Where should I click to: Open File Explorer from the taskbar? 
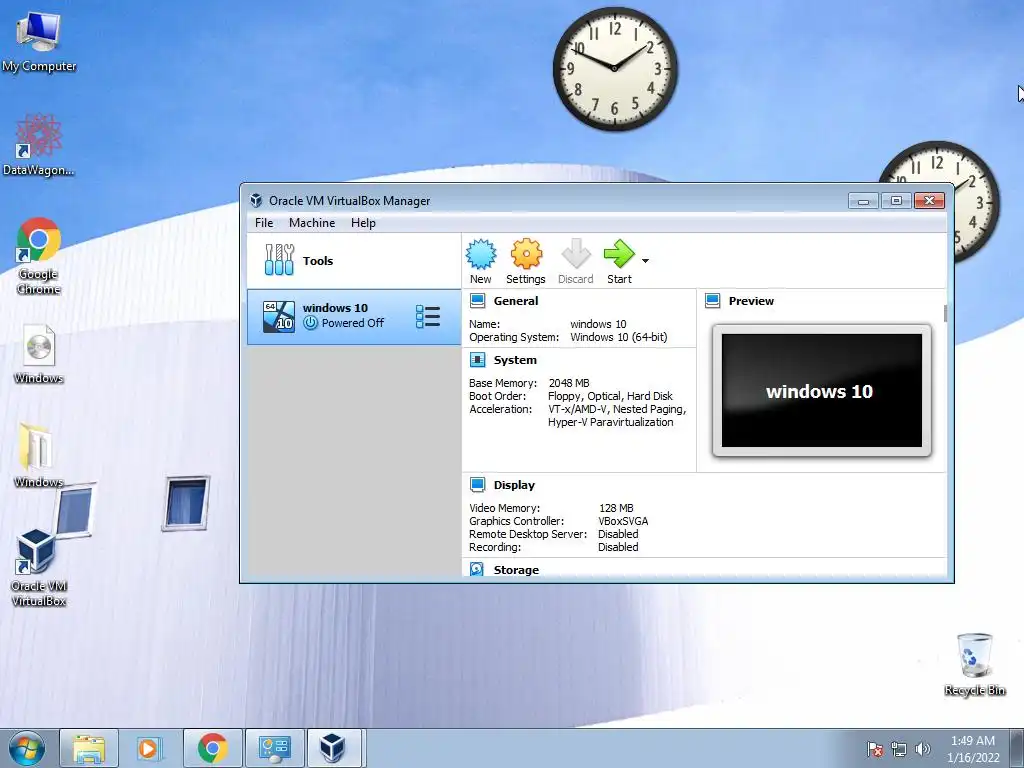pyautogui.click(x=89, y=748)
